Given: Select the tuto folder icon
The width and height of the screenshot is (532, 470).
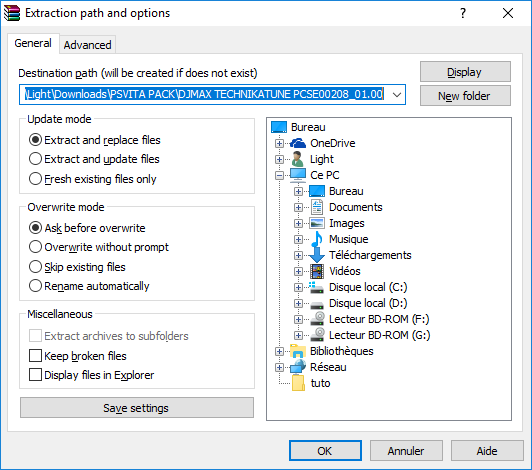Looking at the screenshot, I should pyautogui.click(x=298, y=383).
